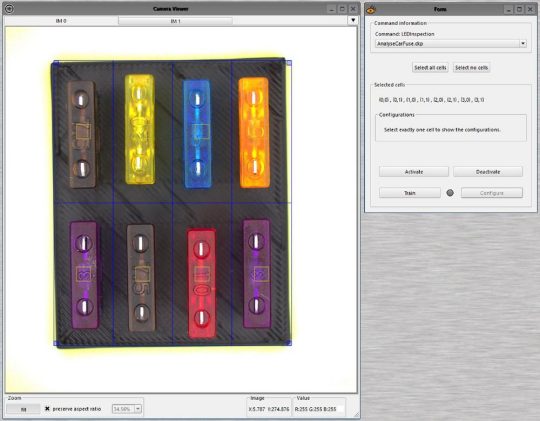540x421 pixels.
Task: Switch to the IM 0 tab
Action: 61,21
